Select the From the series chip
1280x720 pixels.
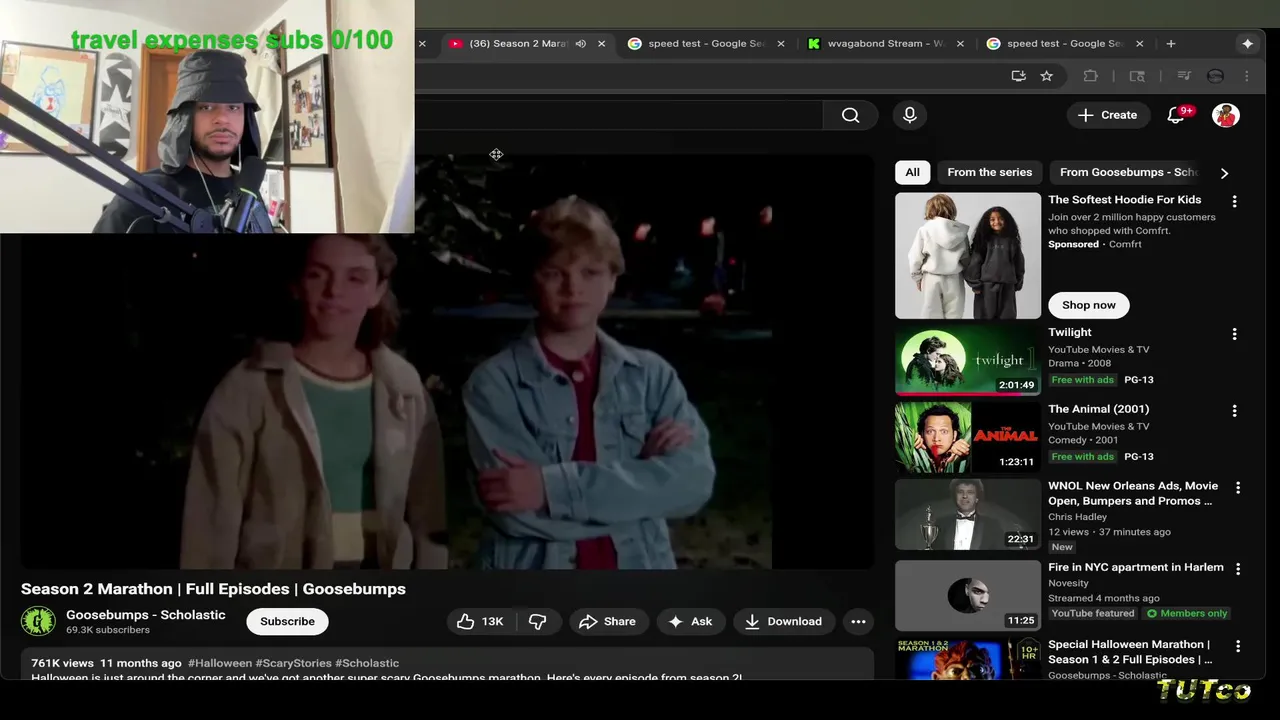point(989,172)
